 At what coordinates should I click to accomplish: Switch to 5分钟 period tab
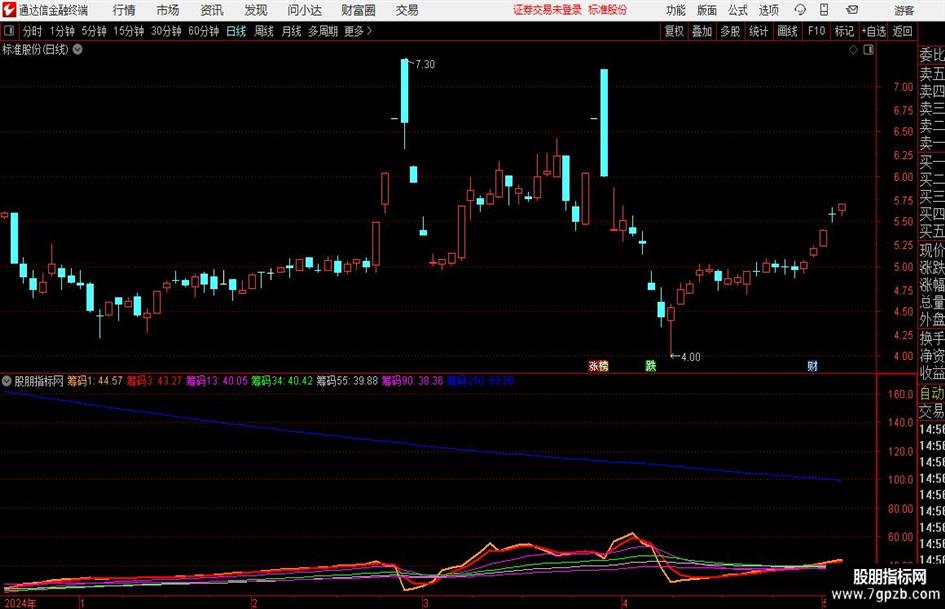[x=94, y=31]
